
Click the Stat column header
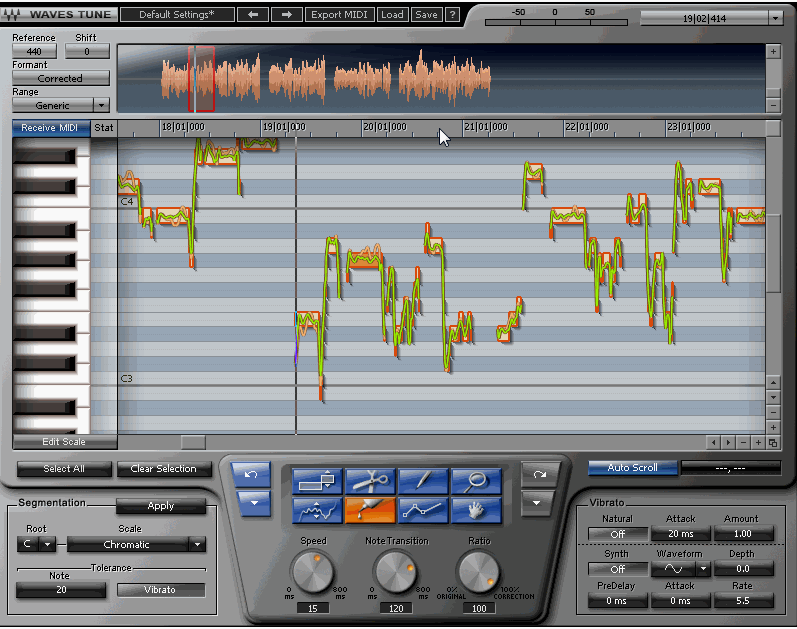104,128
